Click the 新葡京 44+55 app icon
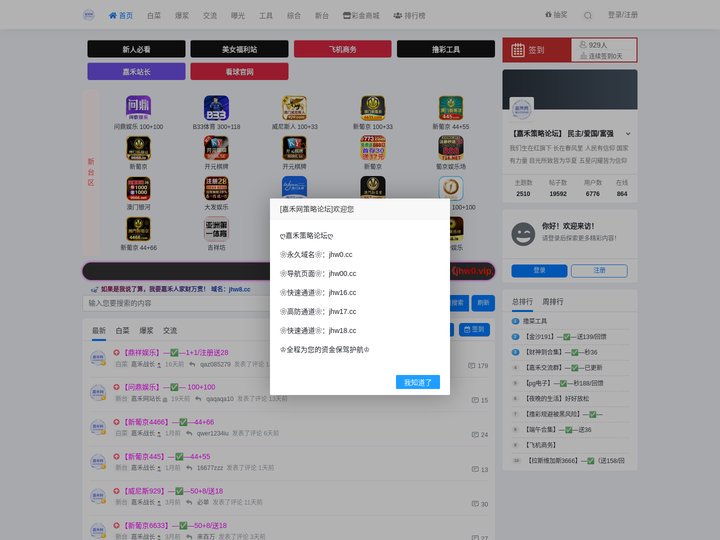 tap(451, 108)
